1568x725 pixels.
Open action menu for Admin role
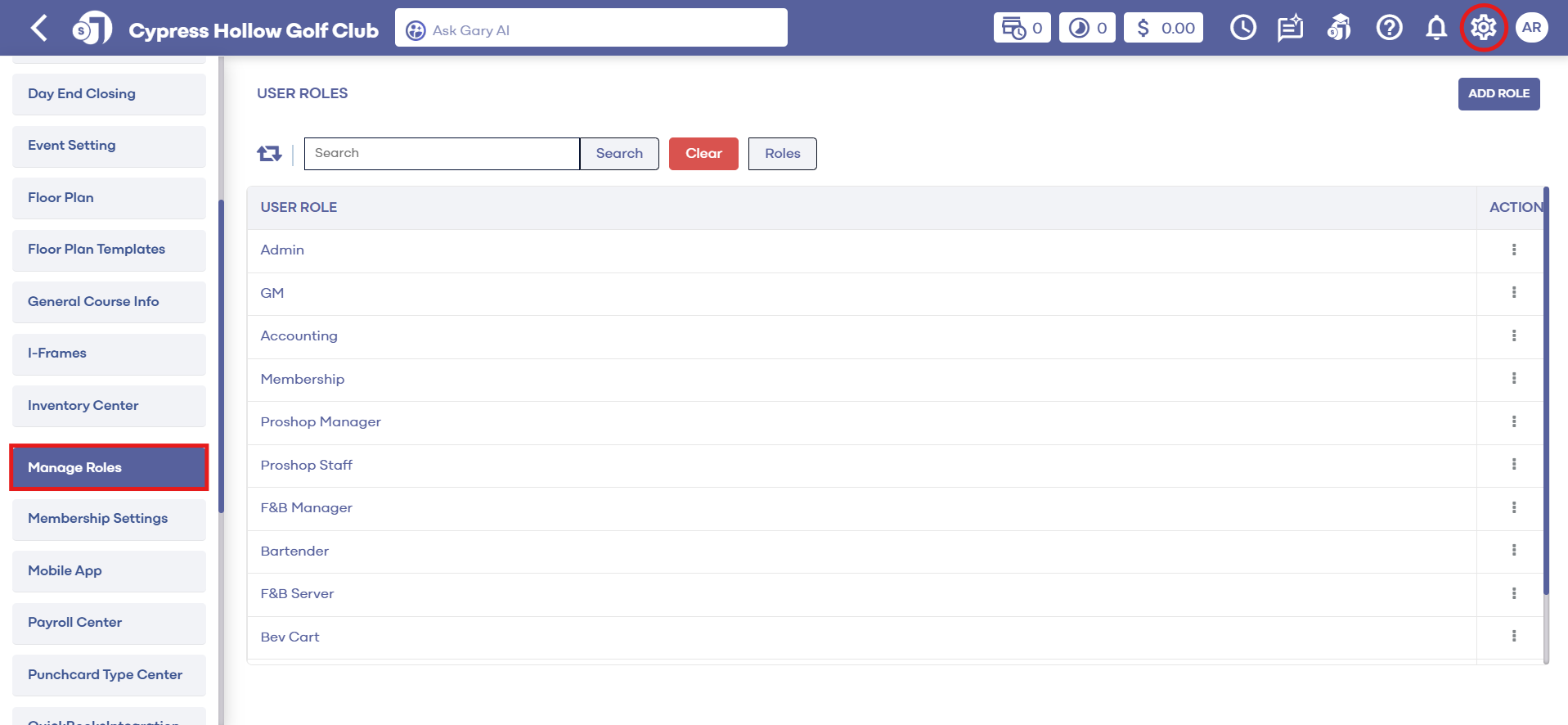(x=1513, y=250)
